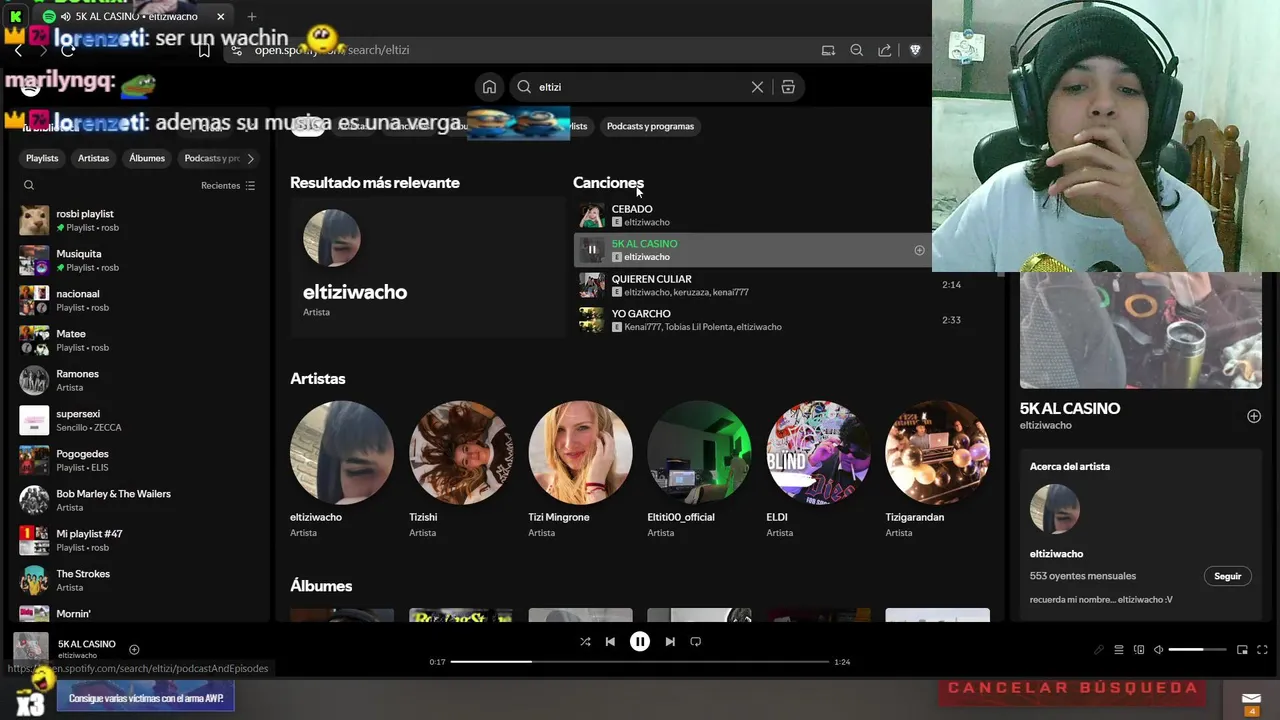
Task: Open Mi playlist #47
Action: (137, 540)
